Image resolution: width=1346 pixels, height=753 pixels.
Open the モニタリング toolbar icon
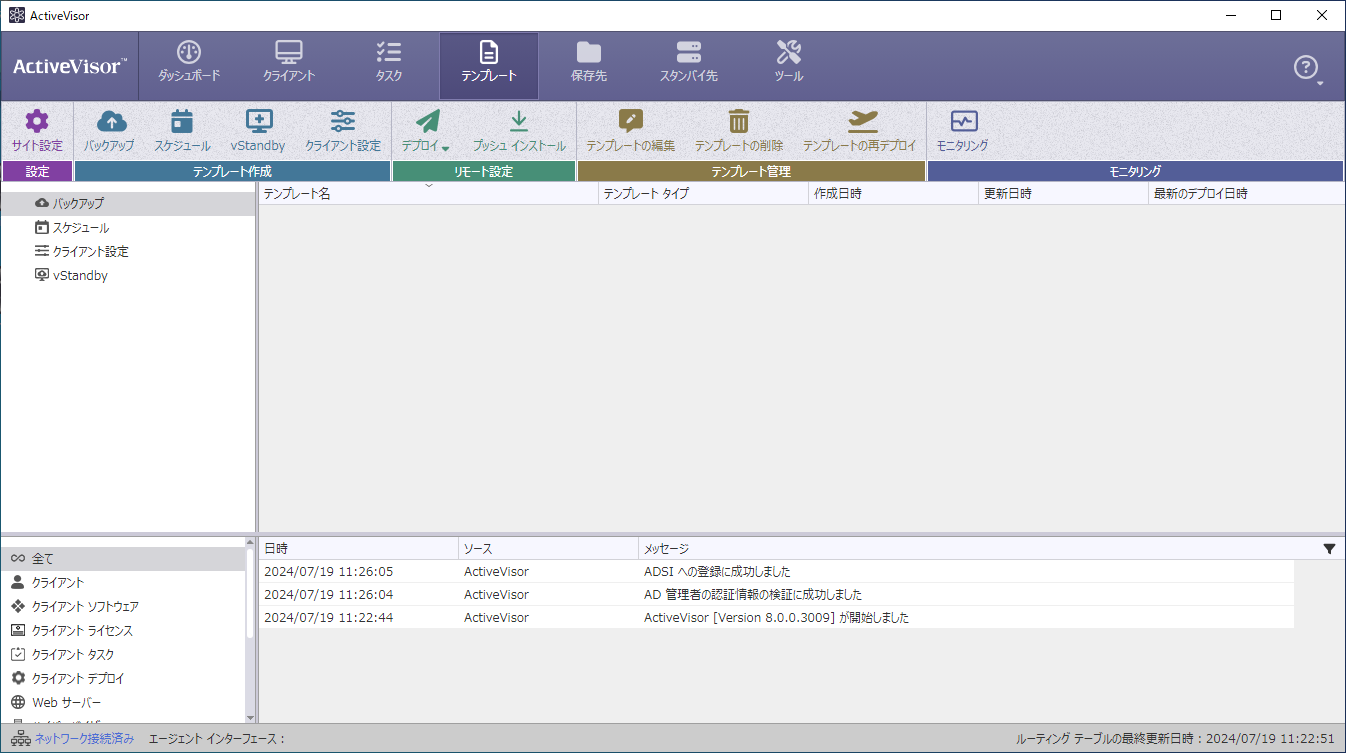(x=964, y=121)
